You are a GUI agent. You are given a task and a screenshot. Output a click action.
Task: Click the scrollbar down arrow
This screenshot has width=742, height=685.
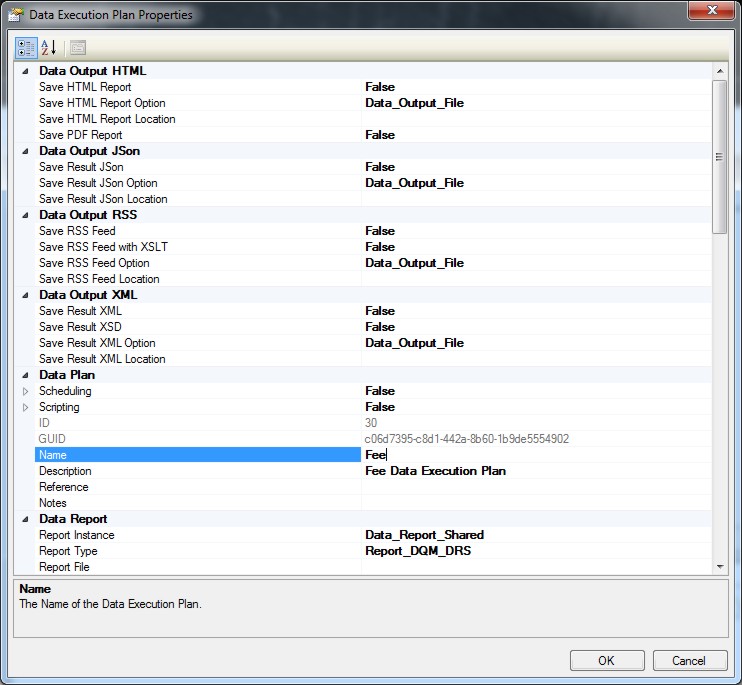click(x=719, y=566)
